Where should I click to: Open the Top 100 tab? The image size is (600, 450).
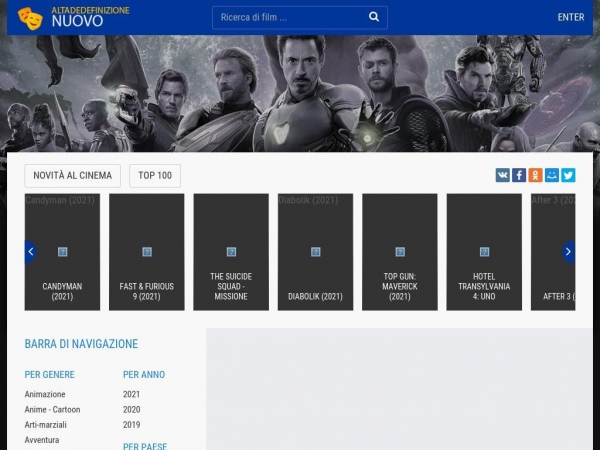[x=155, y=176]
